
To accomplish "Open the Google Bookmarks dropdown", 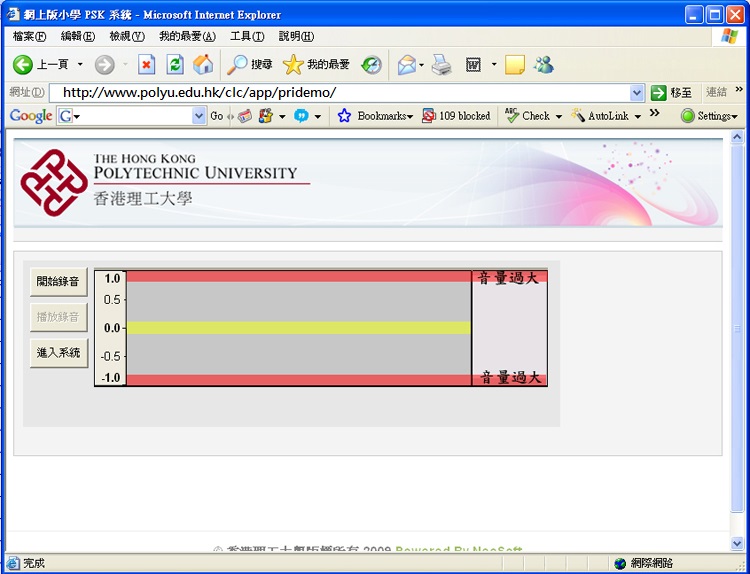I will 375,116.
